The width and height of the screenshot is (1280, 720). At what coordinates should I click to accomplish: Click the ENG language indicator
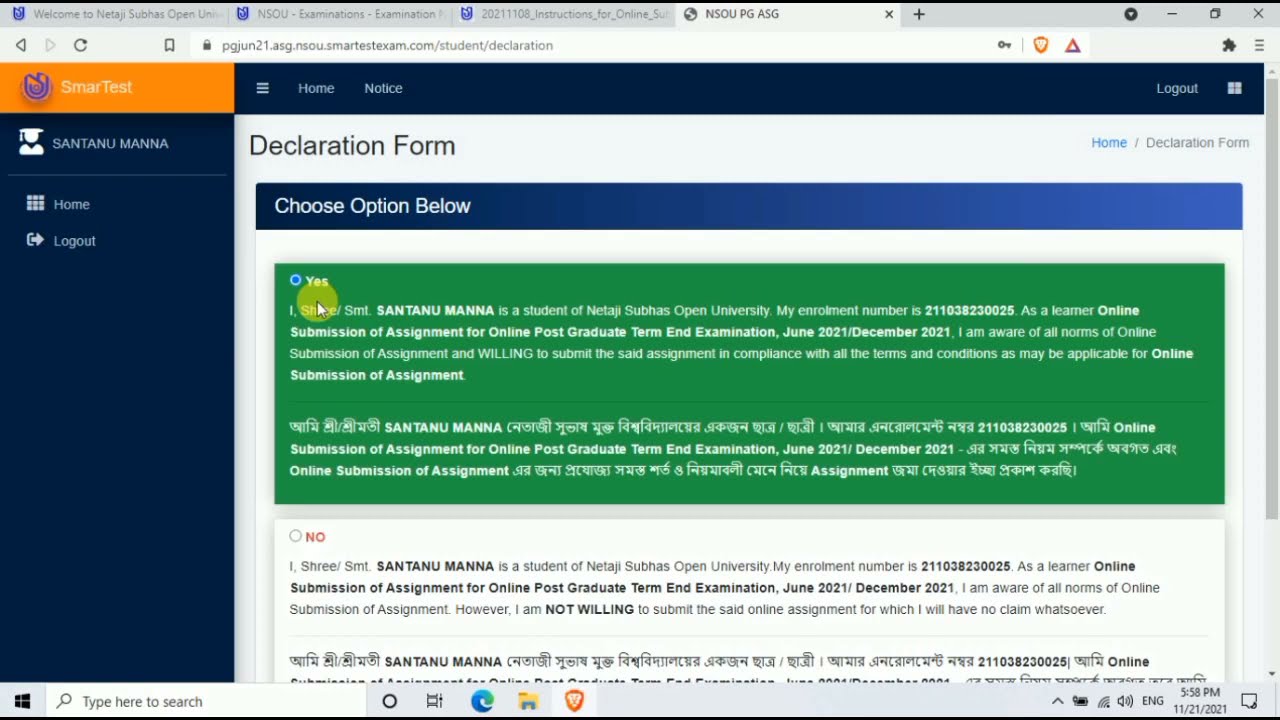tap(1153, 701)
